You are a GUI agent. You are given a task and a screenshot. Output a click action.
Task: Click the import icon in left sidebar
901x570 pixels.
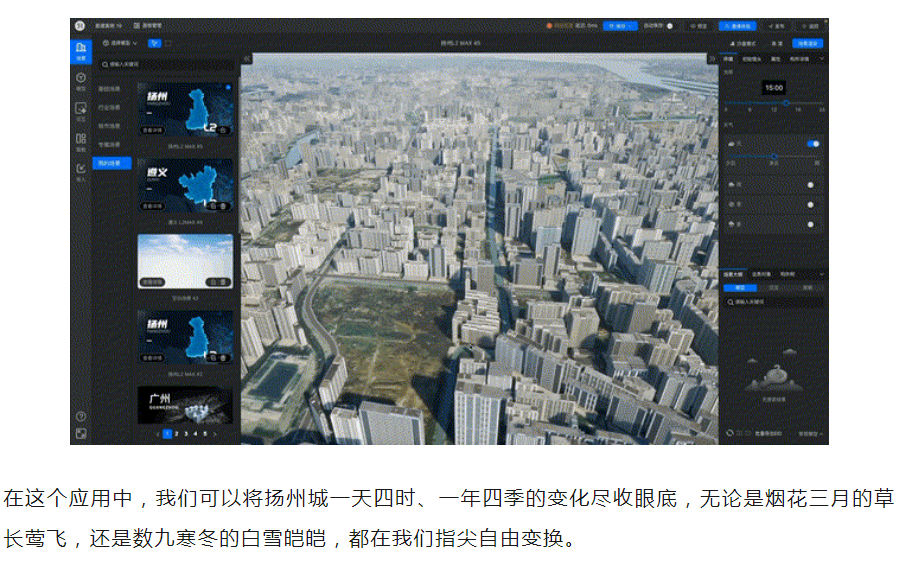(x=80, y=169)
